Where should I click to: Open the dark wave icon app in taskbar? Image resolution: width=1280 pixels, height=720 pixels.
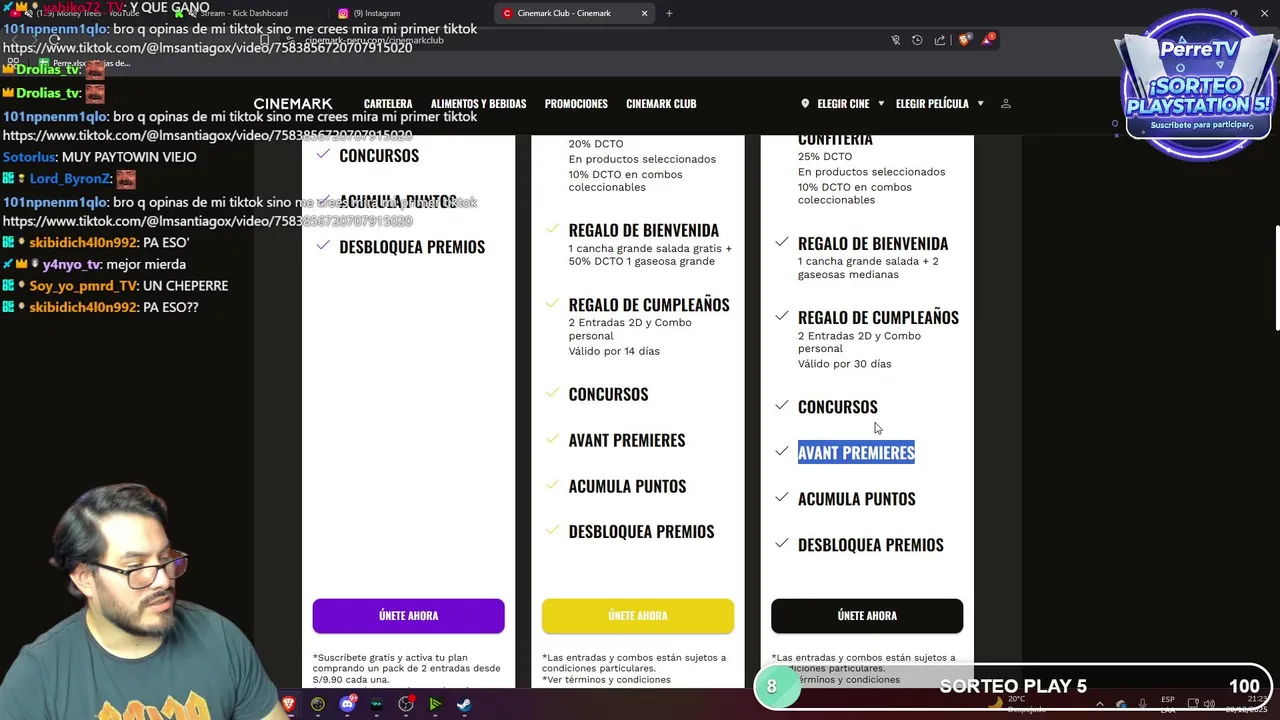(x=376, y=704)
